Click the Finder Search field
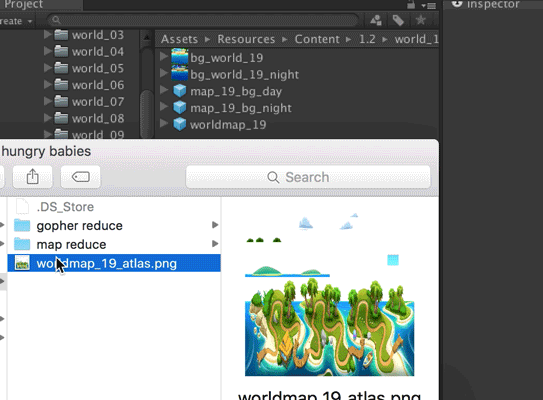Screen dimensions: 543x400 pos(308,177)
